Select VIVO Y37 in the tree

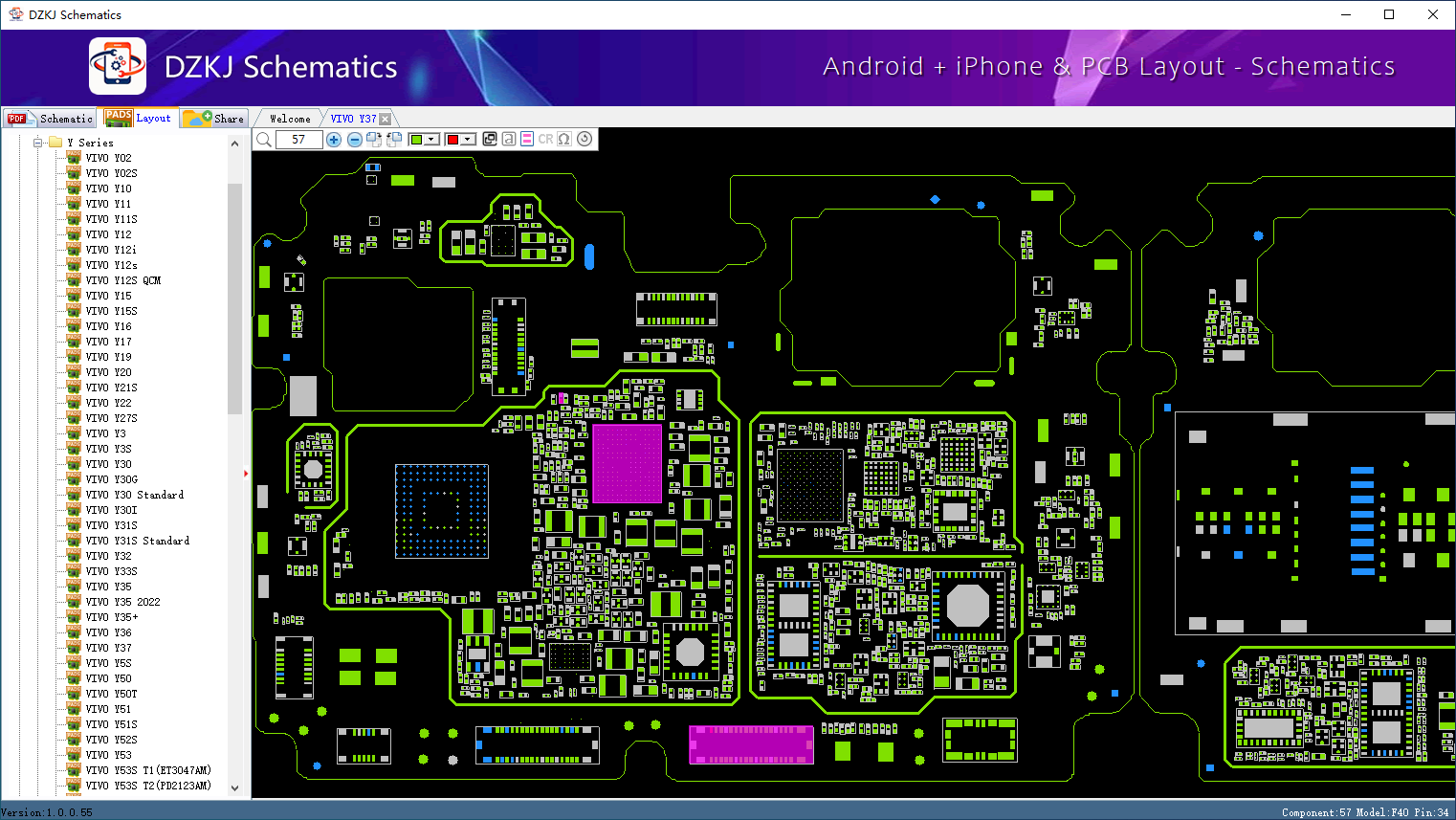pos(109,648)
